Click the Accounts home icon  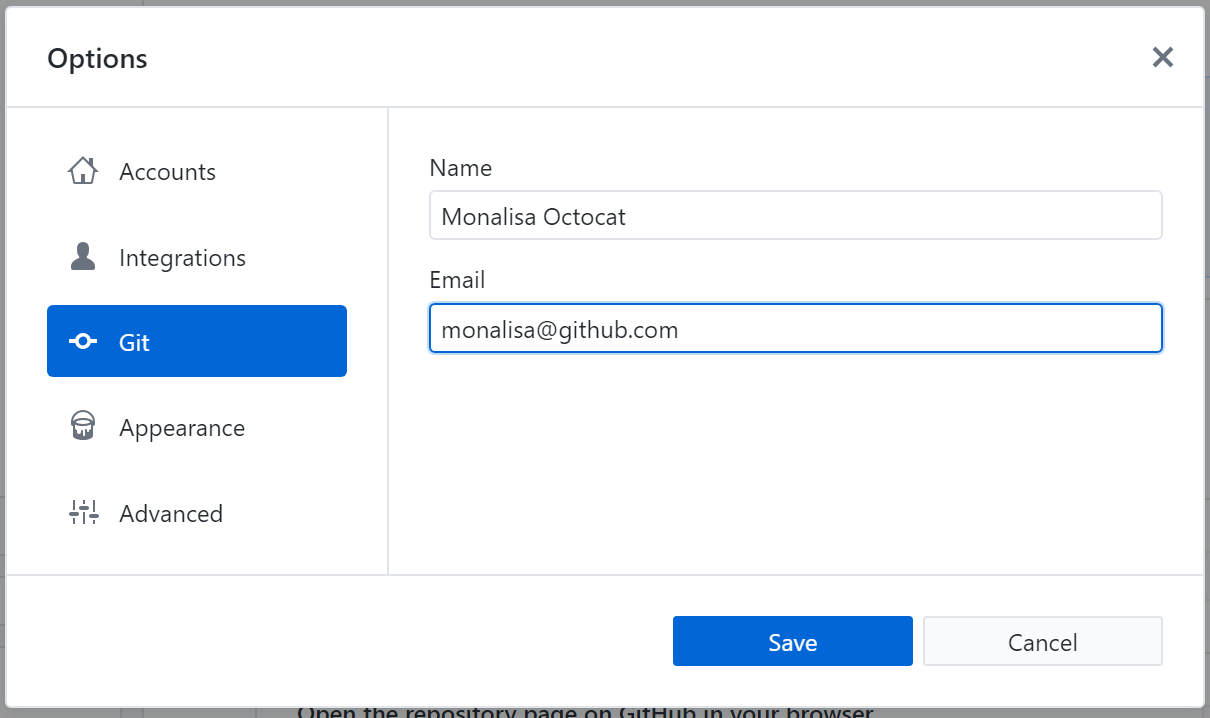point(83,171)
